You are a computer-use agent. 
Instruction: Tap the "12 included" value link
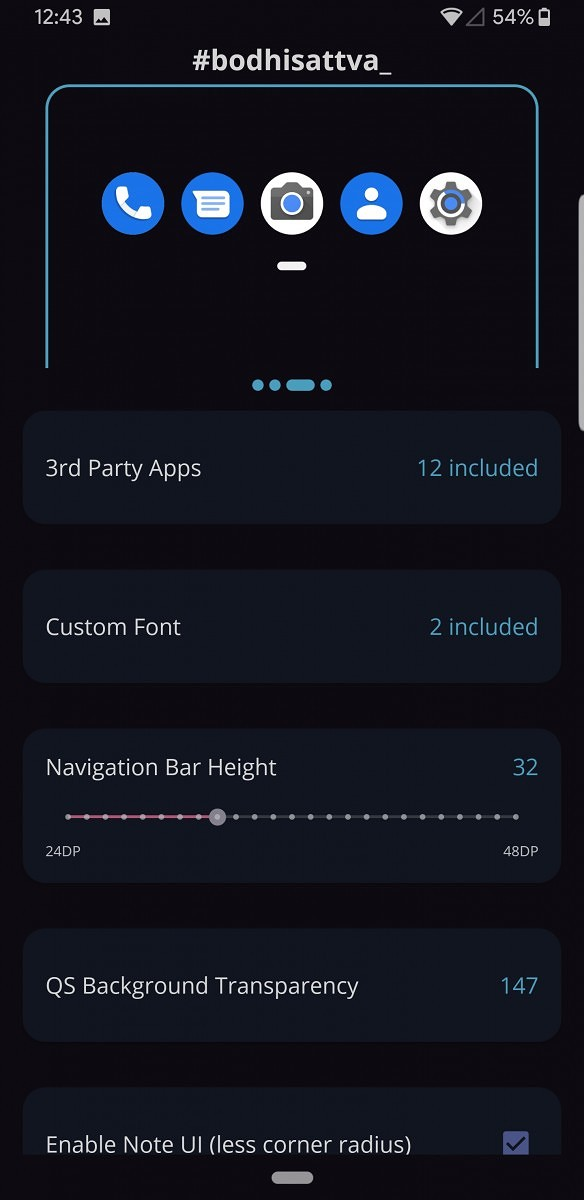coord(477,468)
